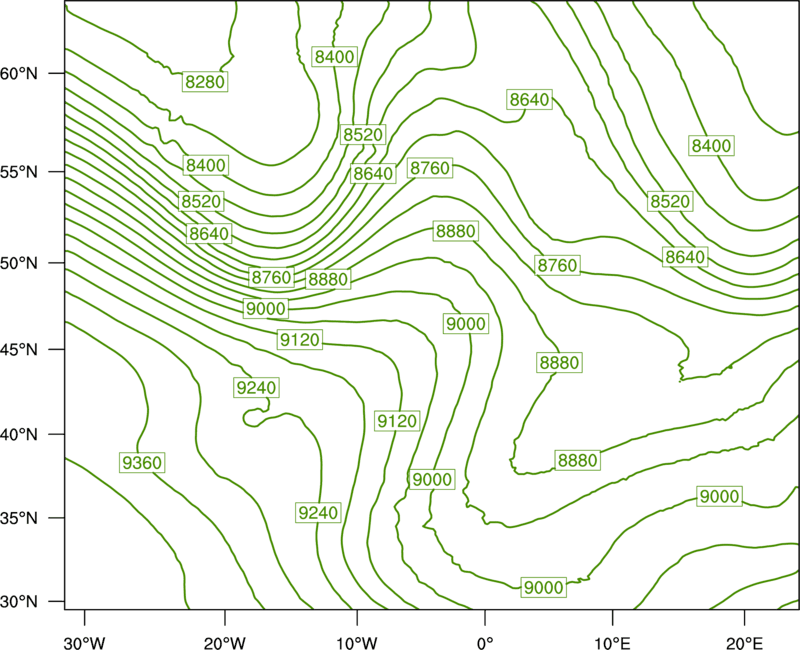Click the 8760 label near 55°N
This screenshot has width=800, height=650.
(430, 168)
